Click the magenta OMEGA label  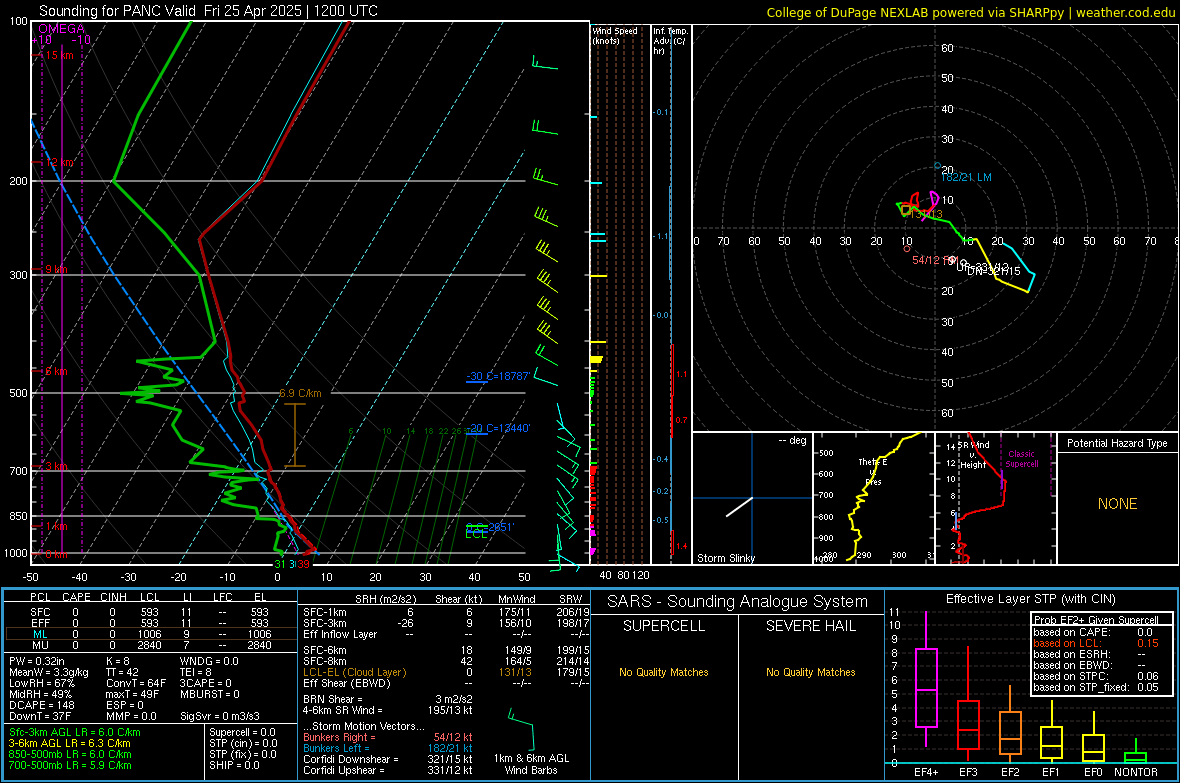click(62, 29)
